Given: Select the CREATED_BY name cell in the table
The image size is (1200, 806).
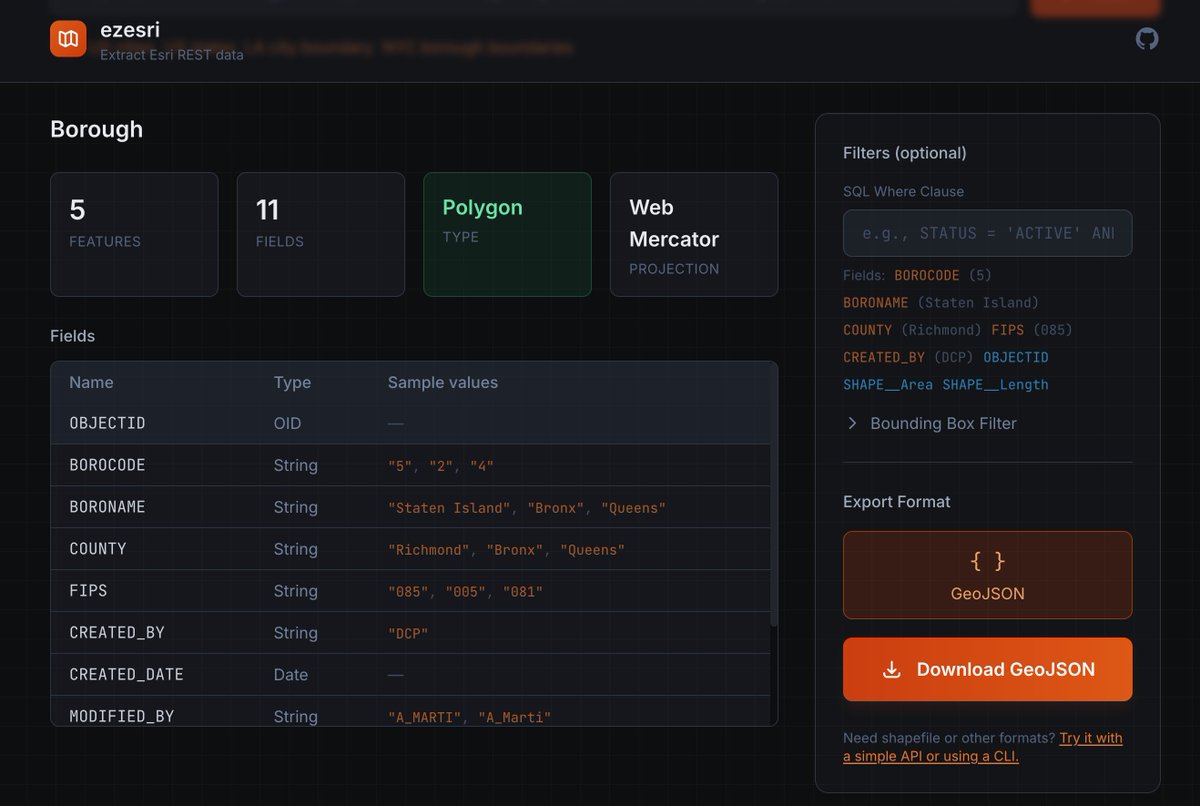Looking at the screenshot, I should tap(117, 633).
